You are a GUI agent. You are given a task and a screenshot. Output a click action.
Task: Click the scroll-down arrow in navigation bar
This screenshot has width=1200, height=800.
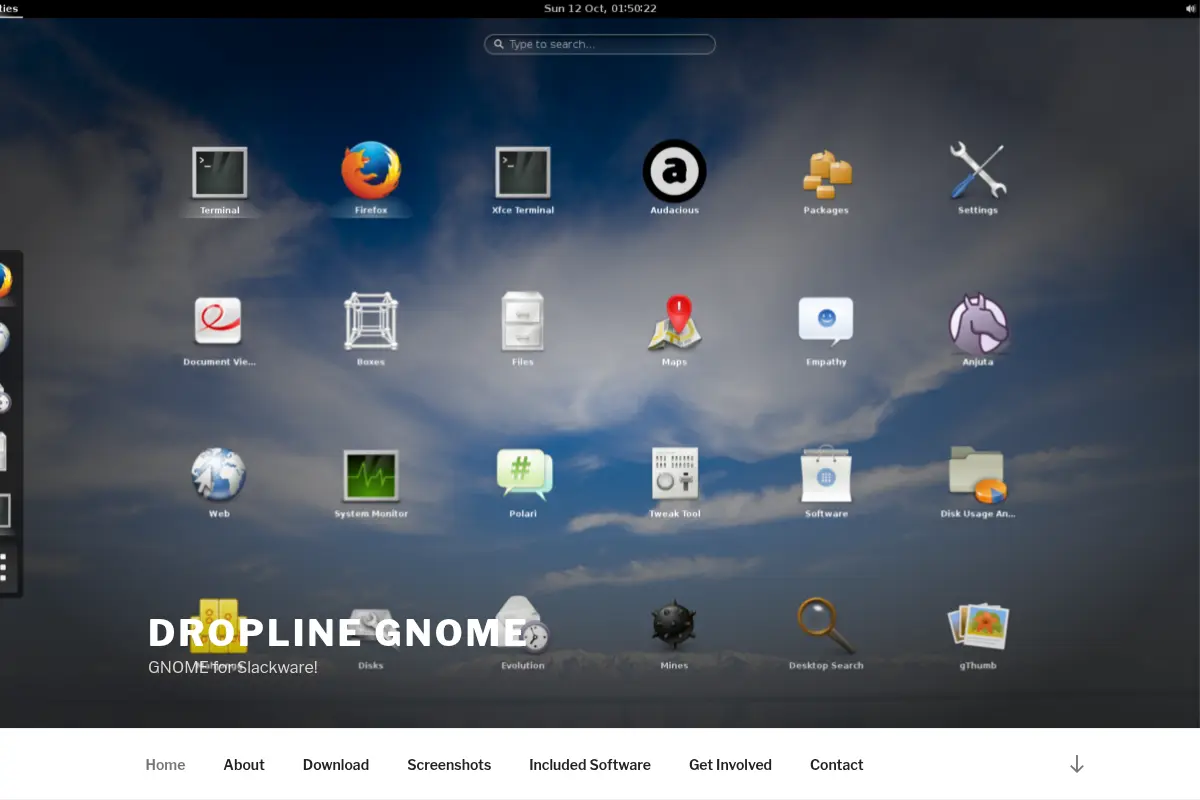click(1077, 765)
